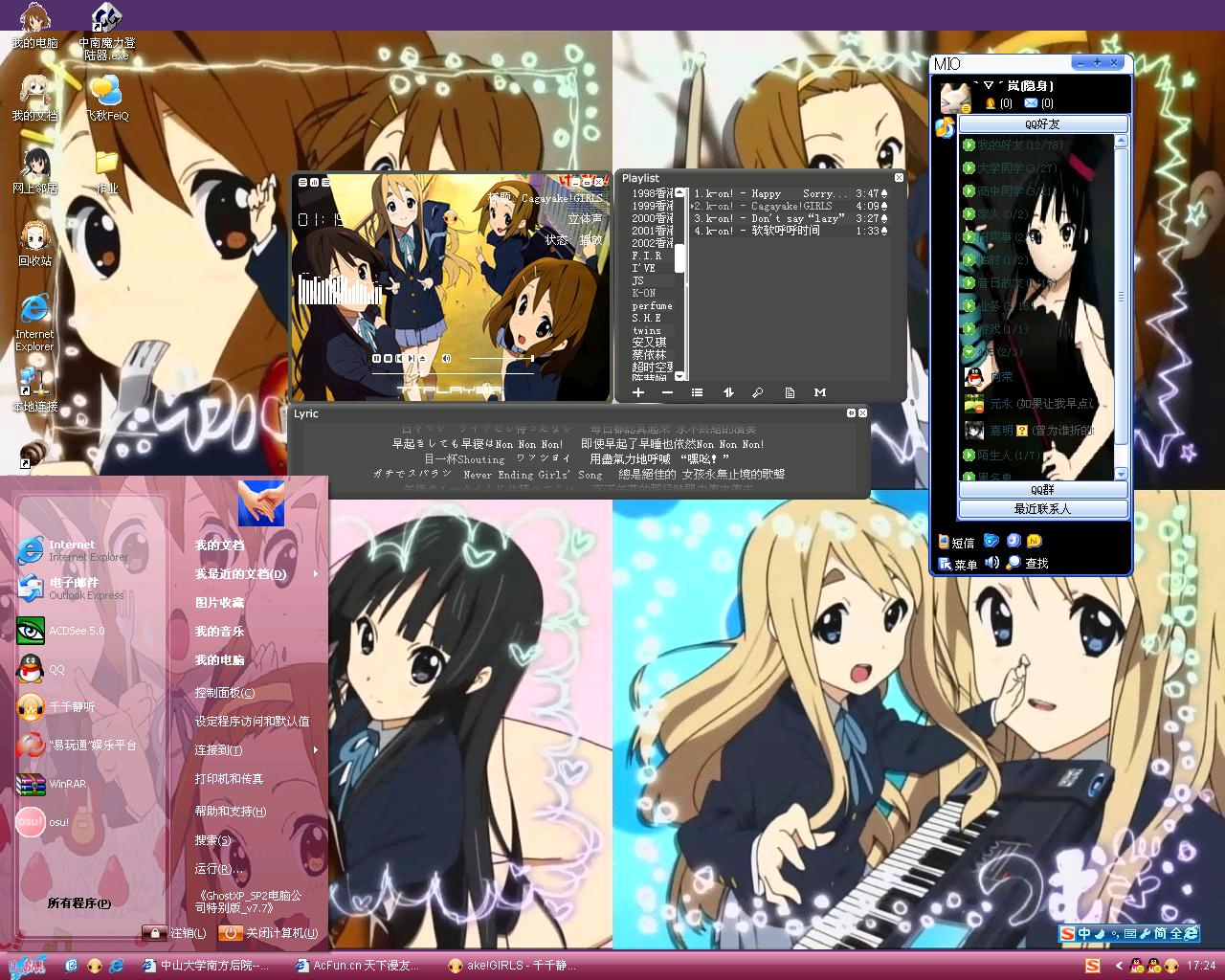The image size is (1225, 980).
Task: Open the Playlist list menu icon
Action: point(697,392)
